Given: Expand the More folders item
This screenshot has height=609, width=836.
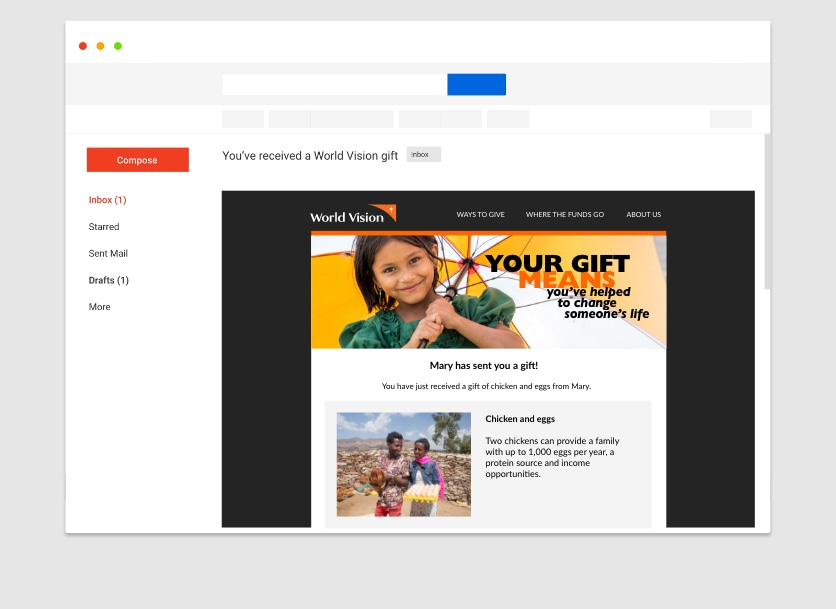Looking at the screenshot, I should click(100, 307).
